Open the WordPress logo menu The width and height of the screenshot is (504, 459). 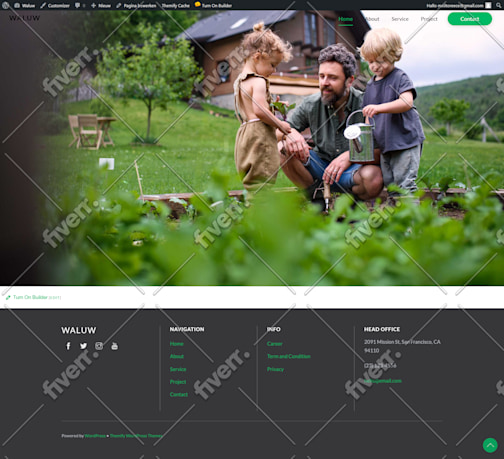coord(6,5)
